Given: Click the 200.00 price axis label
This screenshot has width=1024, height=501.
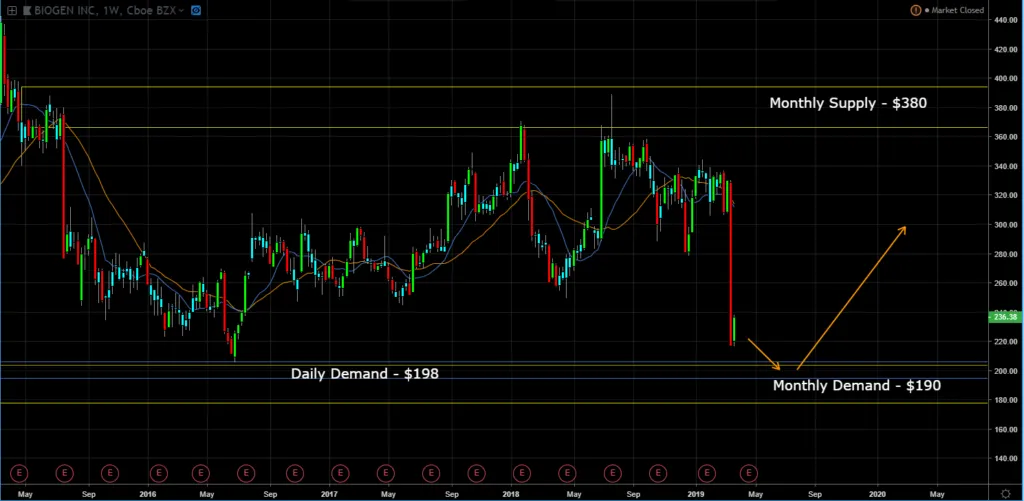Looking at the screenshot, I should click(1006, 371).
